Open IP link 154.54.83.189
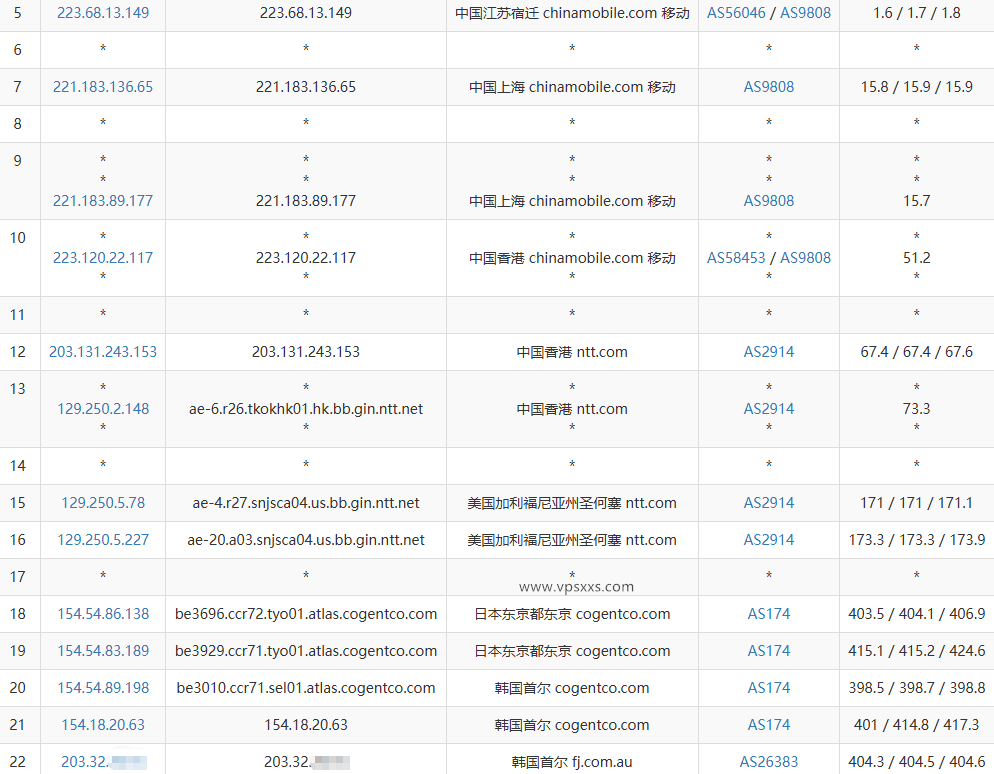The width and height of the screenshot is (994, 774). pyautogui.click(x=103, y=650)
